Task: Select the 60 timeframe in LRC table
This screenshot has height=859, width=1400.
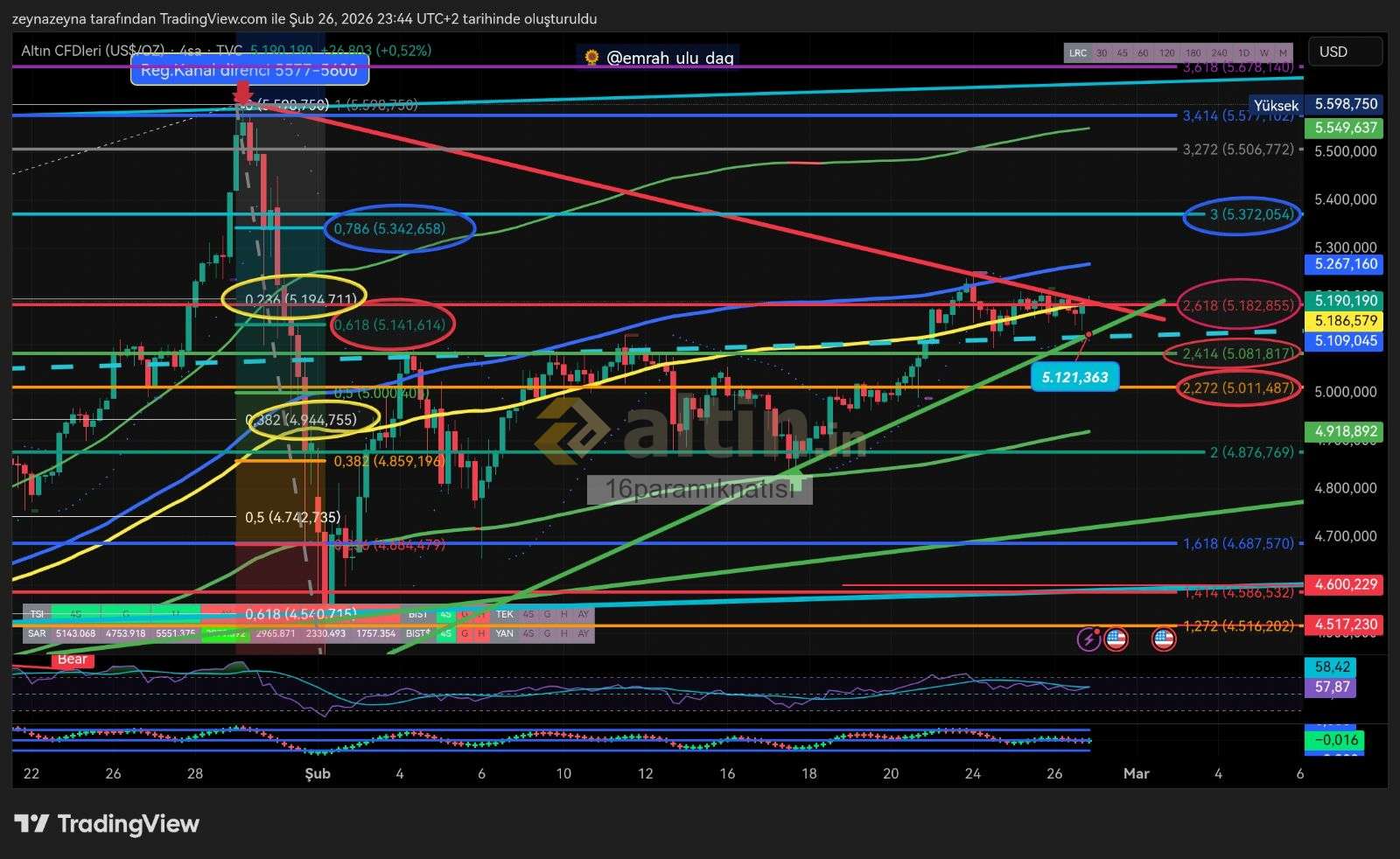Action: point(1143,53)
